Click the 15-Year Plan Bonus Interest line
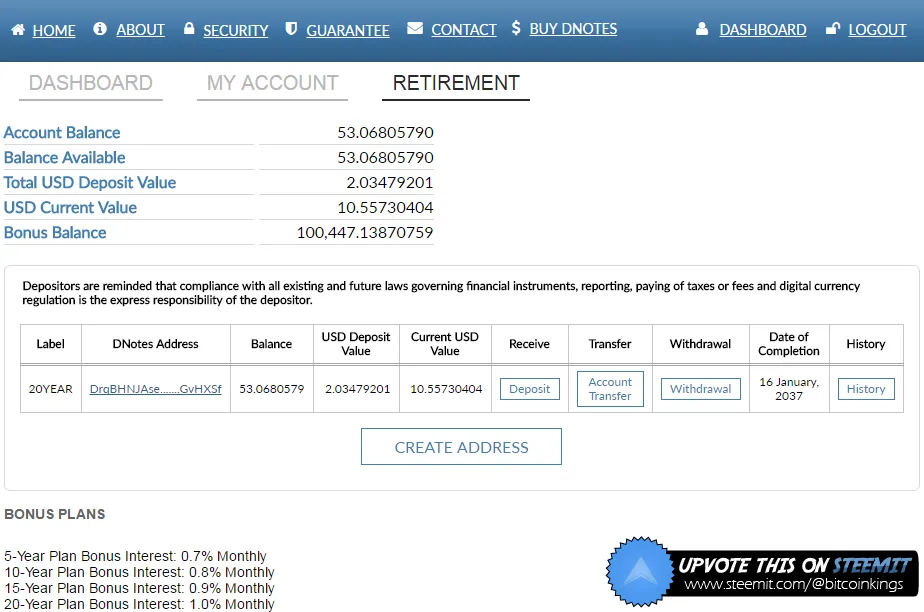924x612 pixels. tap(140, 588)
